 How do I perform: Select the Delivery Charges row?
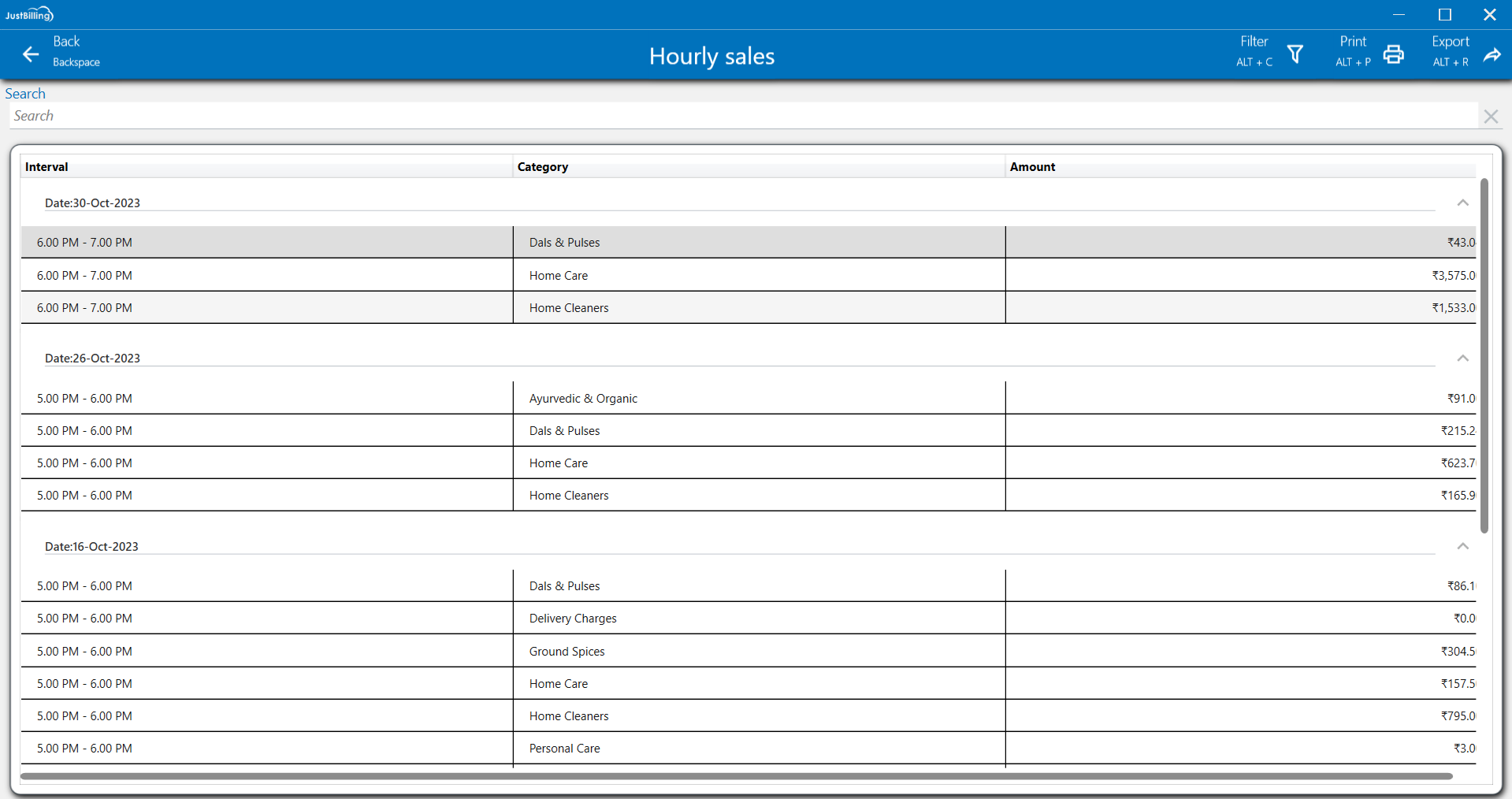[573, 619]
